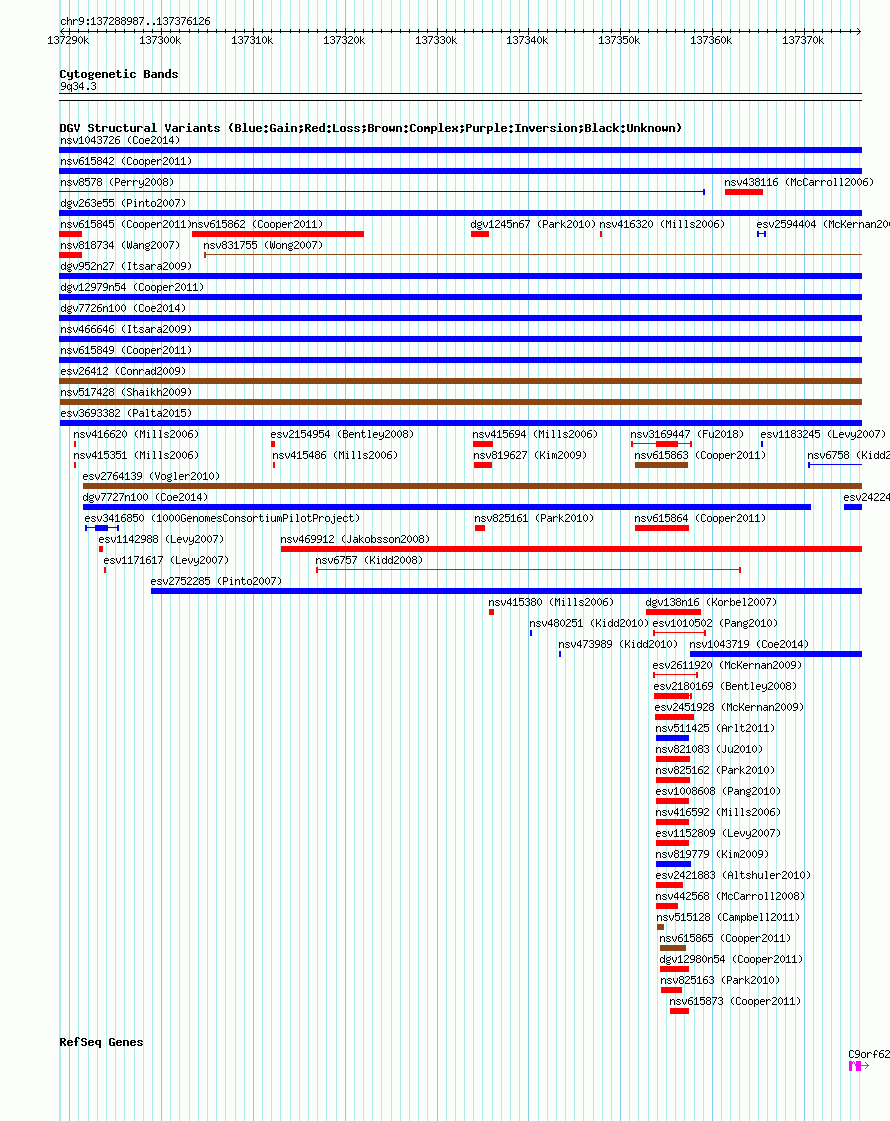Viewport: 890px width, 1121px height.
Task: Click esv1010502 (Pang2010) label
Action: (715, 623)
